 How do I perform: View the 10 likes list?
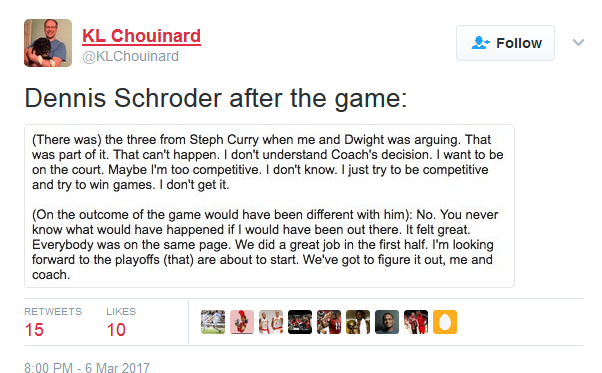(121, 322)
